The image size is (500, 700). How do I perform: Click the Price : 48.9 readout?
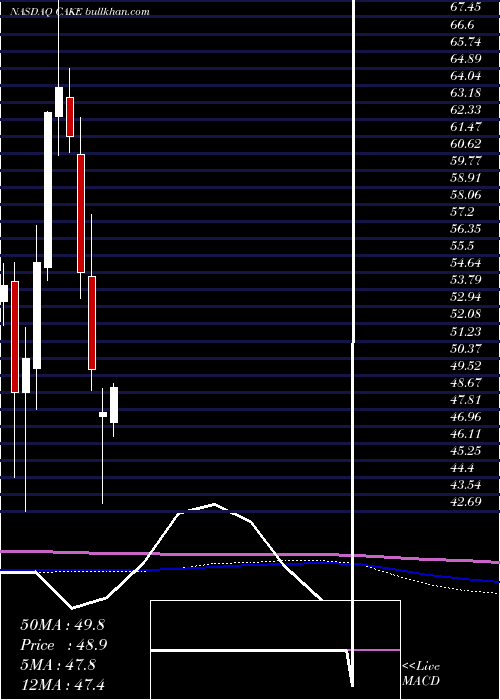(63, 644)
